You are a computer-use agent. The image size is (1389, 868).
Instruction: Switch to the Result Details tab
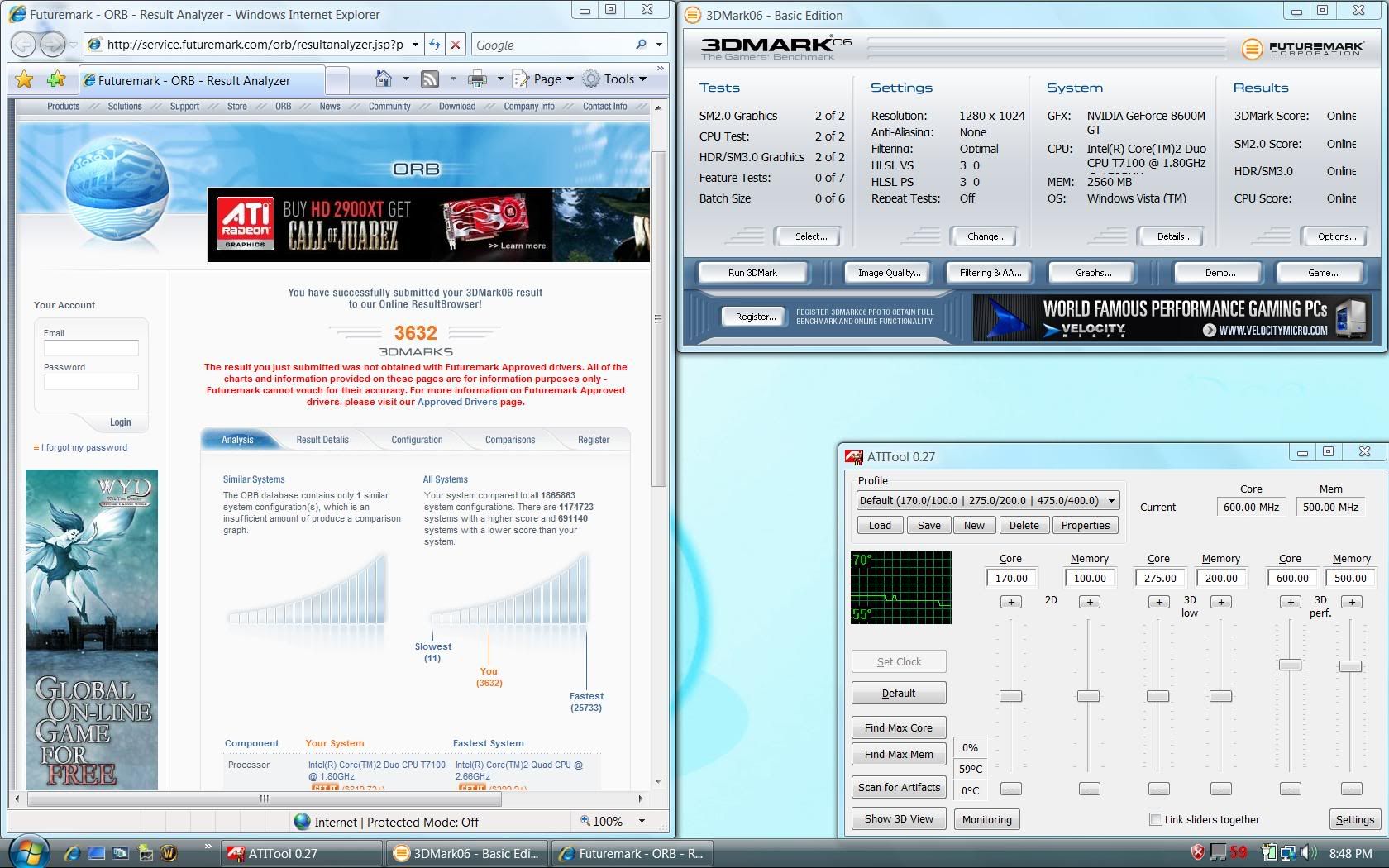point(322,440)
